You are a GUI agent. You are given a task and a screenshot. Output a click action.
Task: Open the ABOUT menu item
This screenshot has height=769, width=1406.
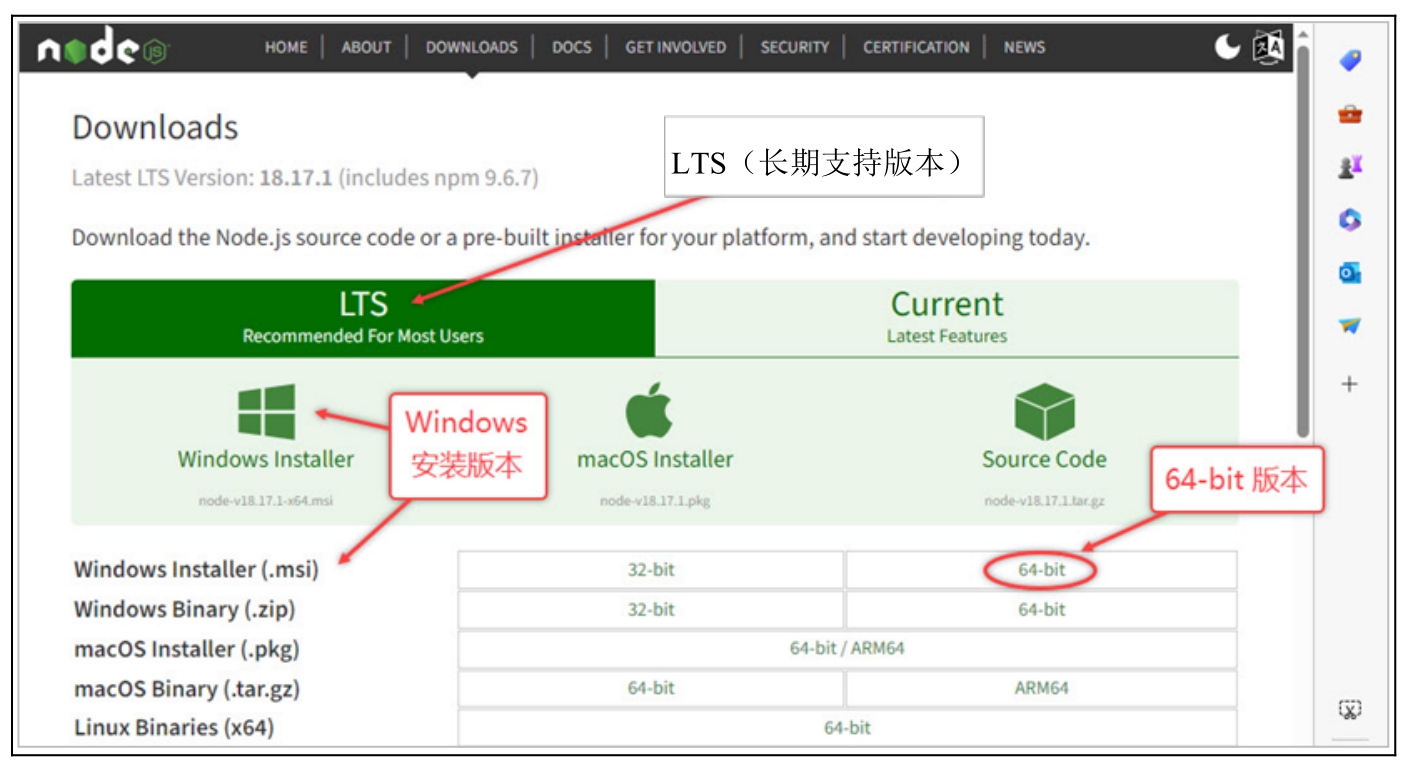click(366, 47)
